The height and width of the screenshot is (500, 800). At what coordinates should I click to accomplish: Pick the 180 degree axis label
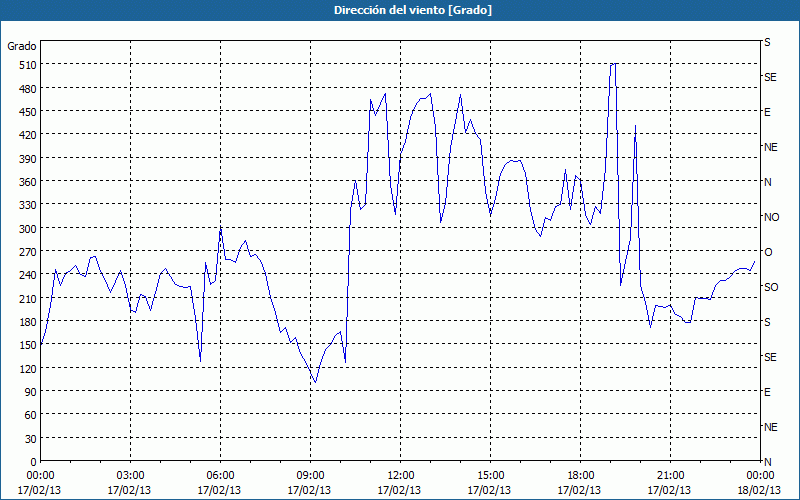coord(28,322)
